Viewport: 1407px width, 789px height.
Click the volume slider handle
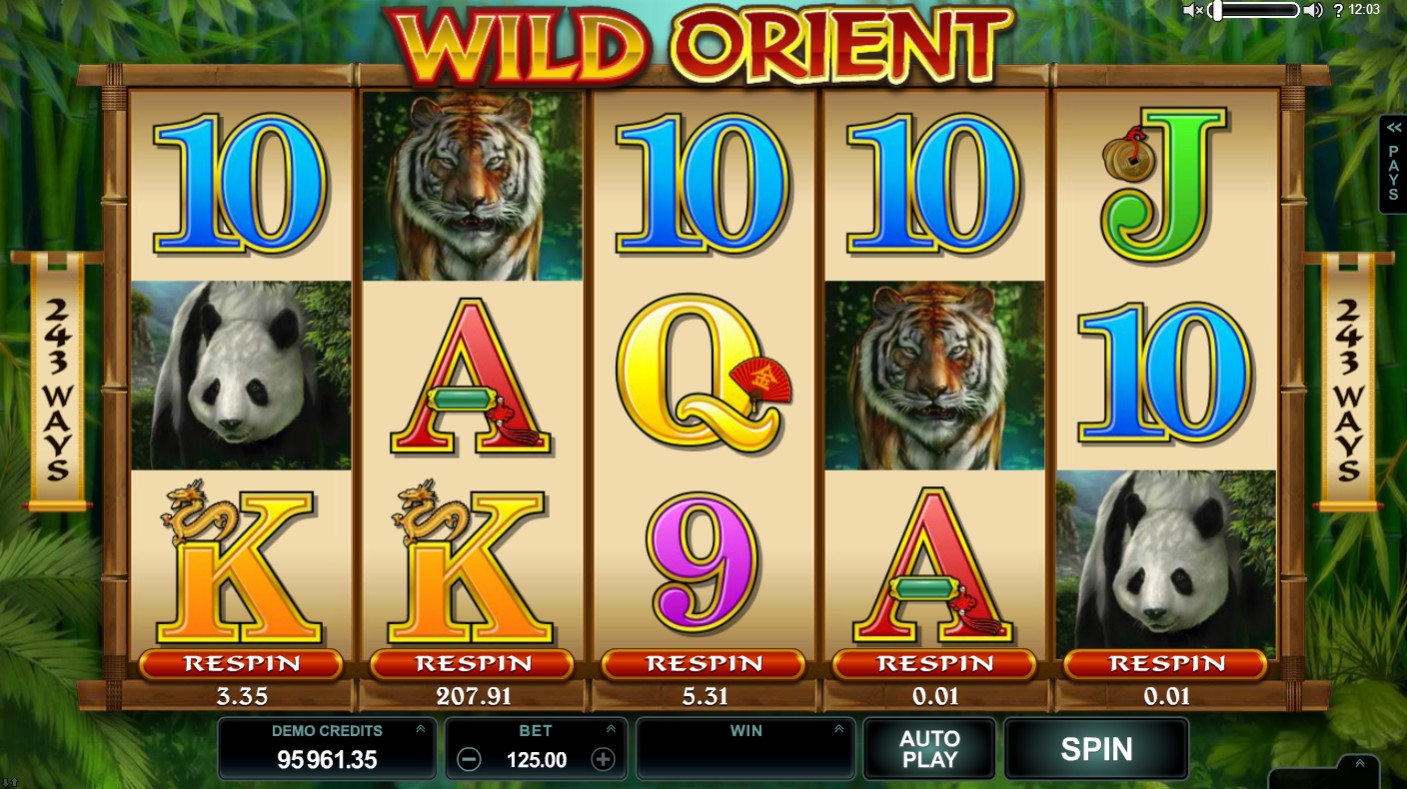tap(1216, 10)
